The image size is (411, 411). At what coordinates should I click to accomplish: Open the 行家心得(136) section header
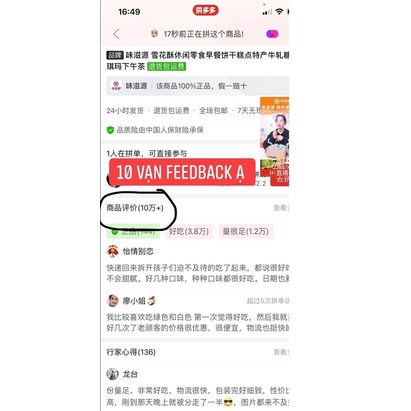click(x=131, y=352)
